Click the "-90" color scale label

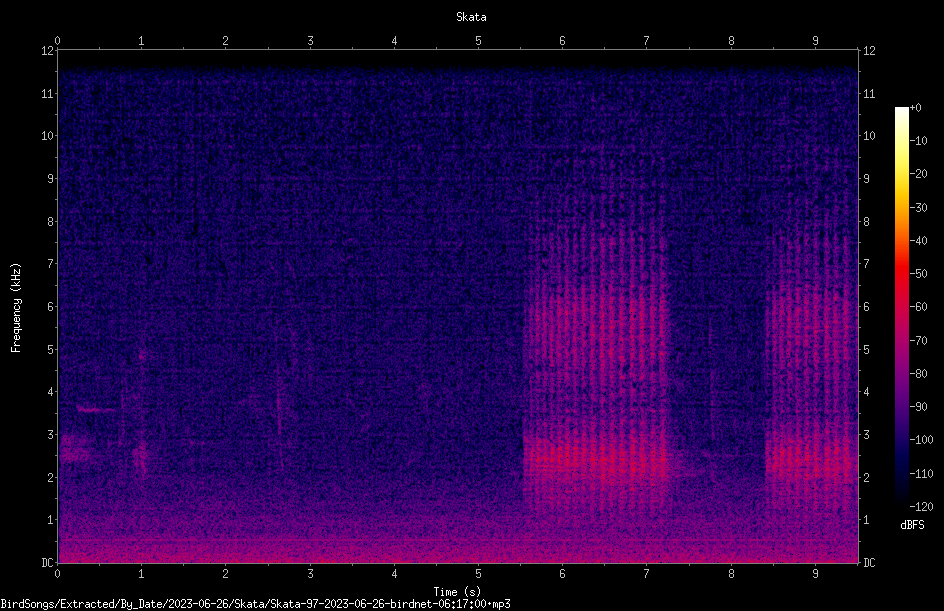coord(918,407)
